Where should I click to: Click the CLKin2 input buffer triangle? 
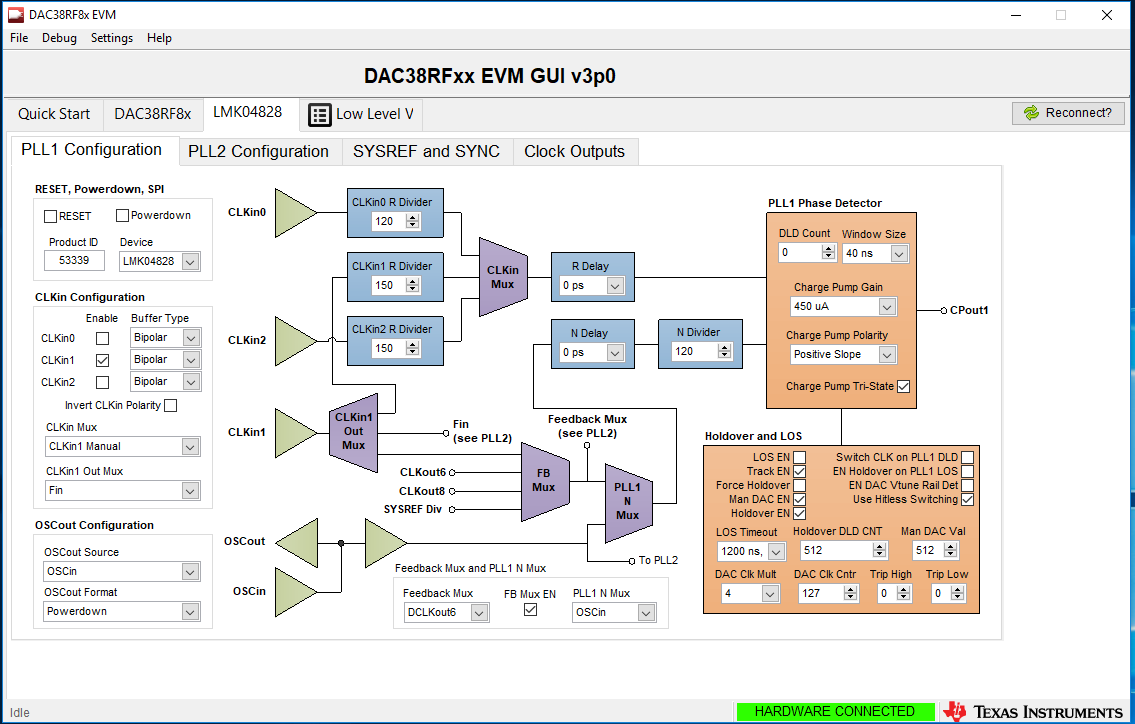click(296, 340)
